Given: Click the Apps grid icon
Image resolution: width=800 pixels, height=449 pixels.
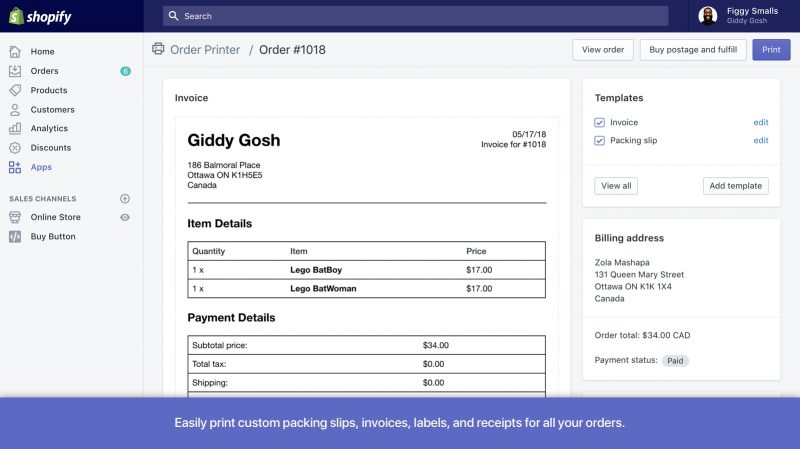Looking at the screenshot, I should 15,167.
